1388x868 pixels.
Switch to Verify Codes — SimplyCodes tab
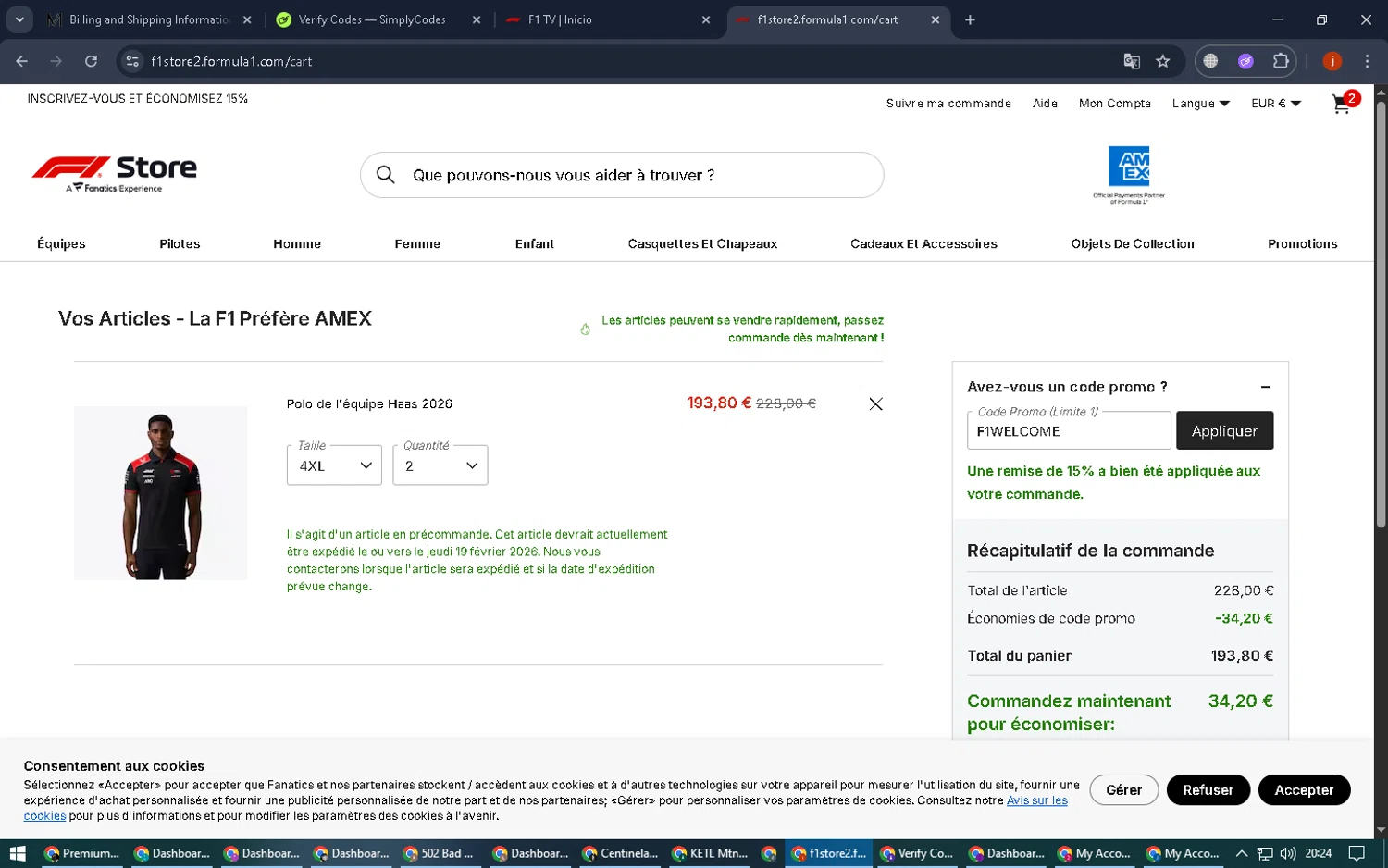pyautogui.click(x=378, y=19)
